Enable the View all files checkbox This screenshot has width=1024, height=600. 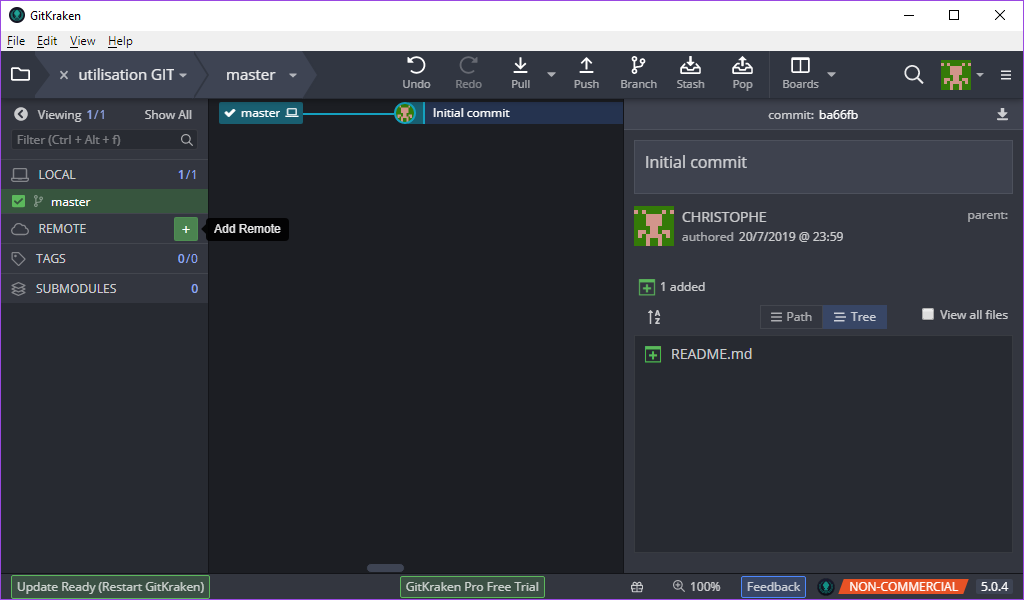click(927, 314)
